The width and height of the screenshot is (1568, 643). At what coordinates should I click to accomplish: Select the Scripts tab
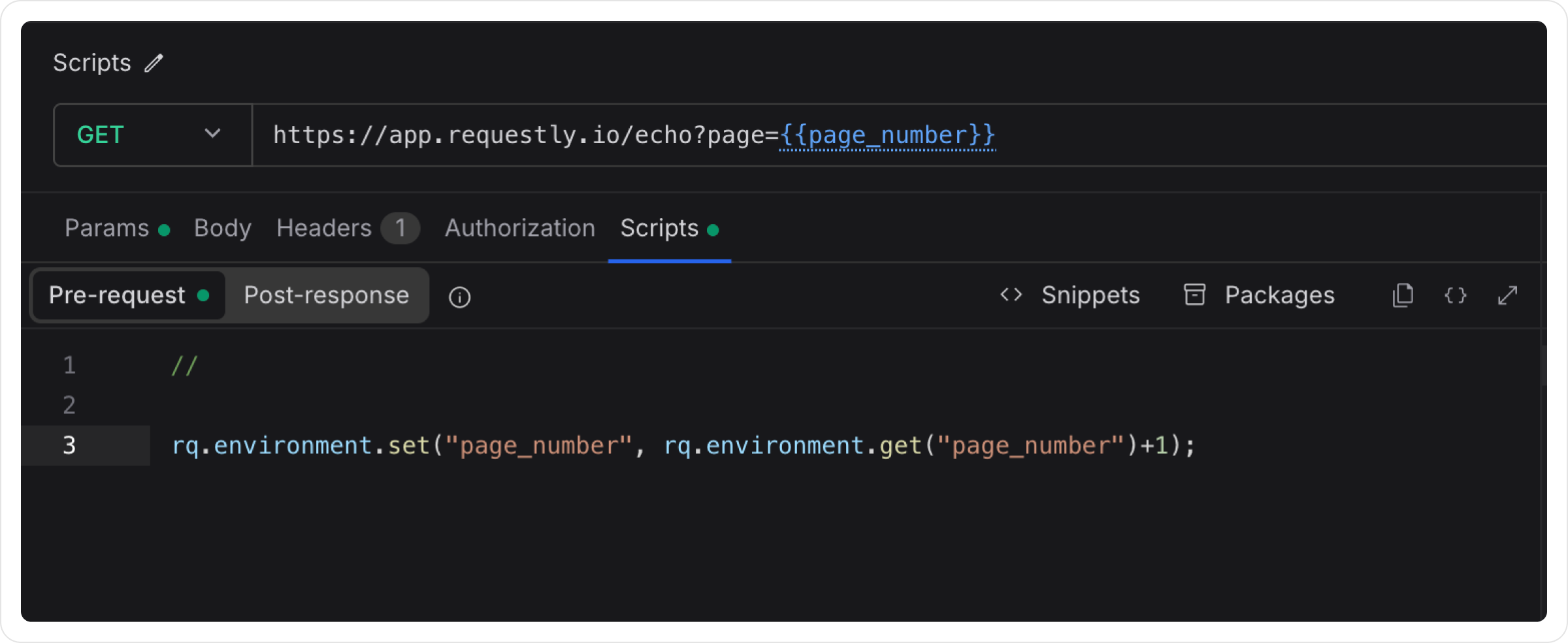(x=669, y=228)
